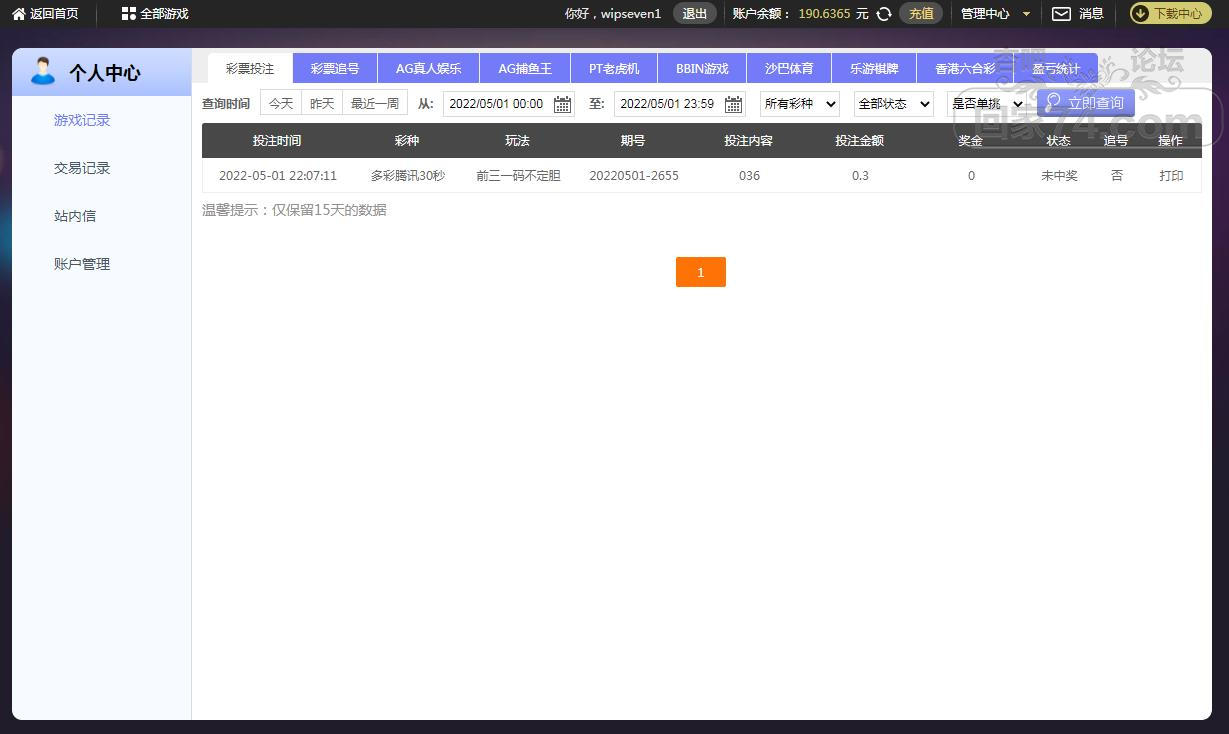Viewport: 1229px width, 734px height.
Task: Click the 消息 link in the top bar
Action: pyautogui.click(x=1091, y=14)
